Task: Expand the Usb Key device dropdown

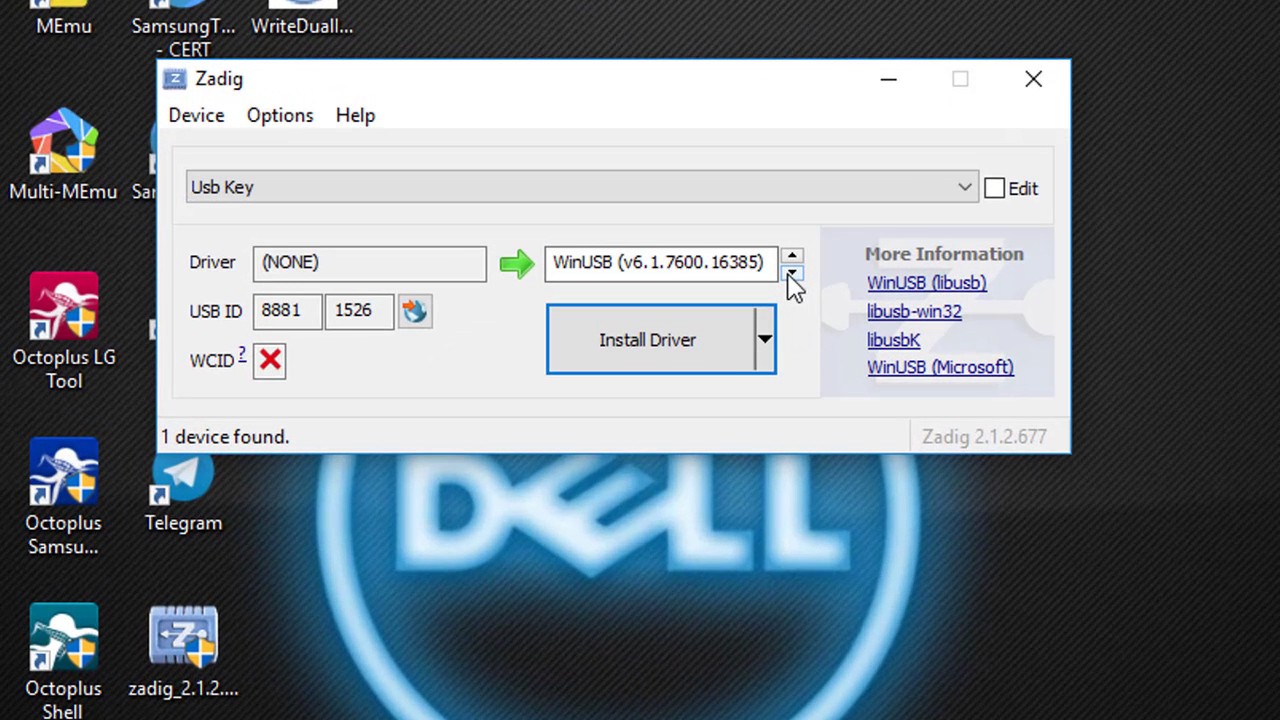Action: [581, 187]
